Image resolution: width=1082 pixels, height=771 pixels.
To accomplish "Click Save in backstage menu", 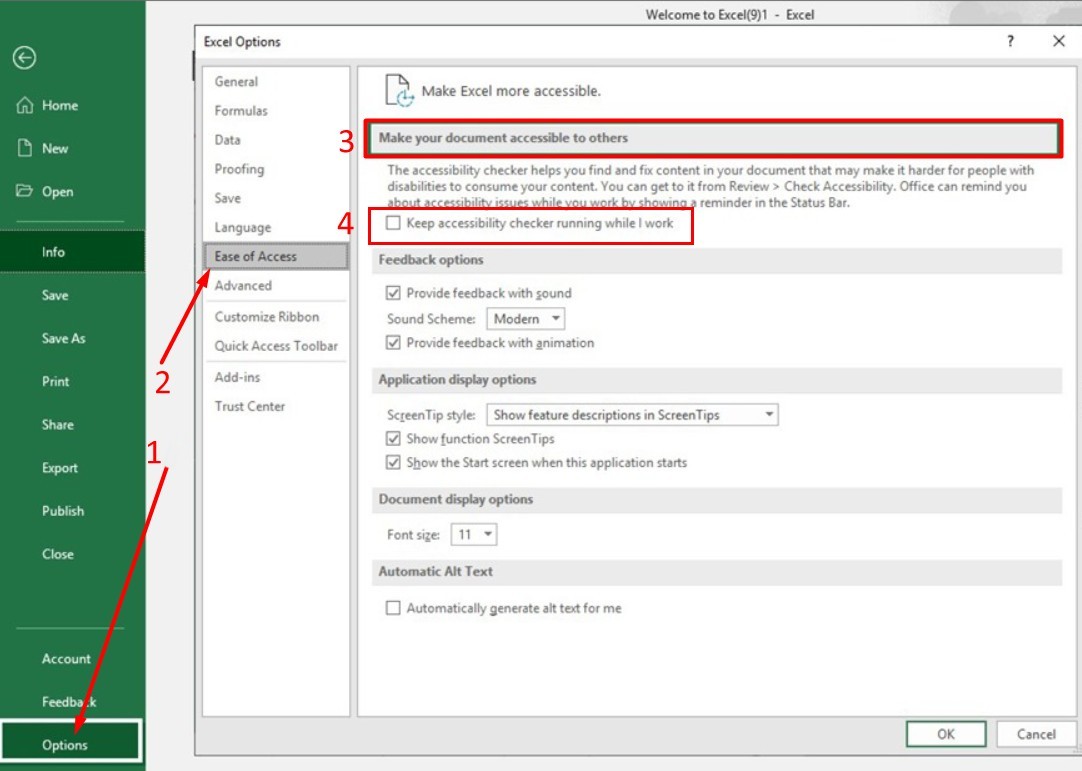I will [x=72, y=295].
